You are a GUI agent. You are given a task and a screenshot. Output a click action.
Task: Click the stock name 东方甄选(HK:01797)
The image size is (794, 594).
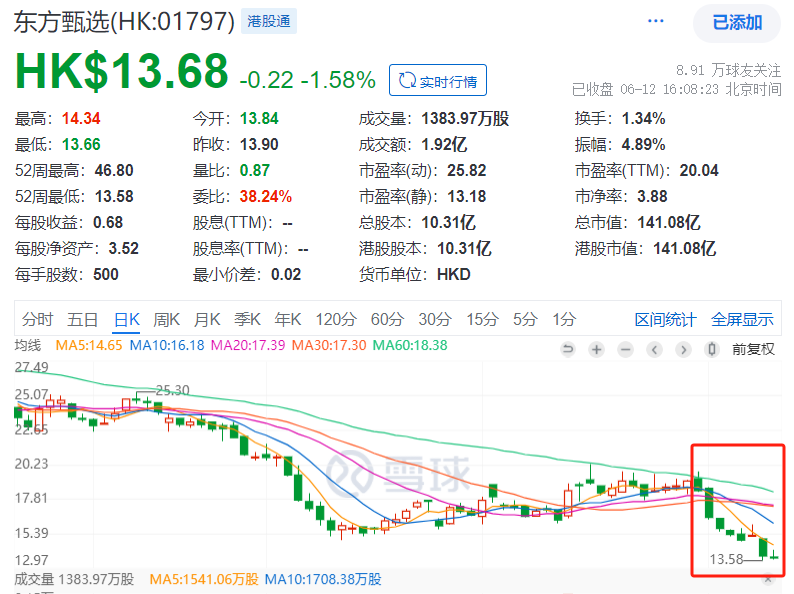click(x=124, y=22)
